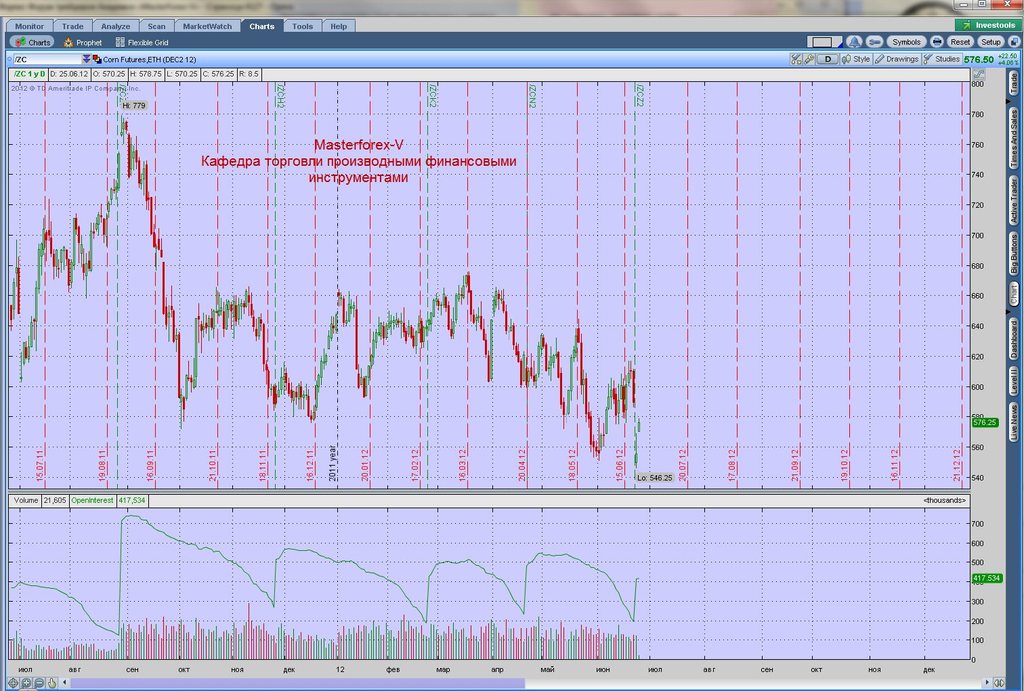Click the Corn Futures,ETH (DEC2 12) description
Screen dimensions: 1024x691
coord(150,59)
